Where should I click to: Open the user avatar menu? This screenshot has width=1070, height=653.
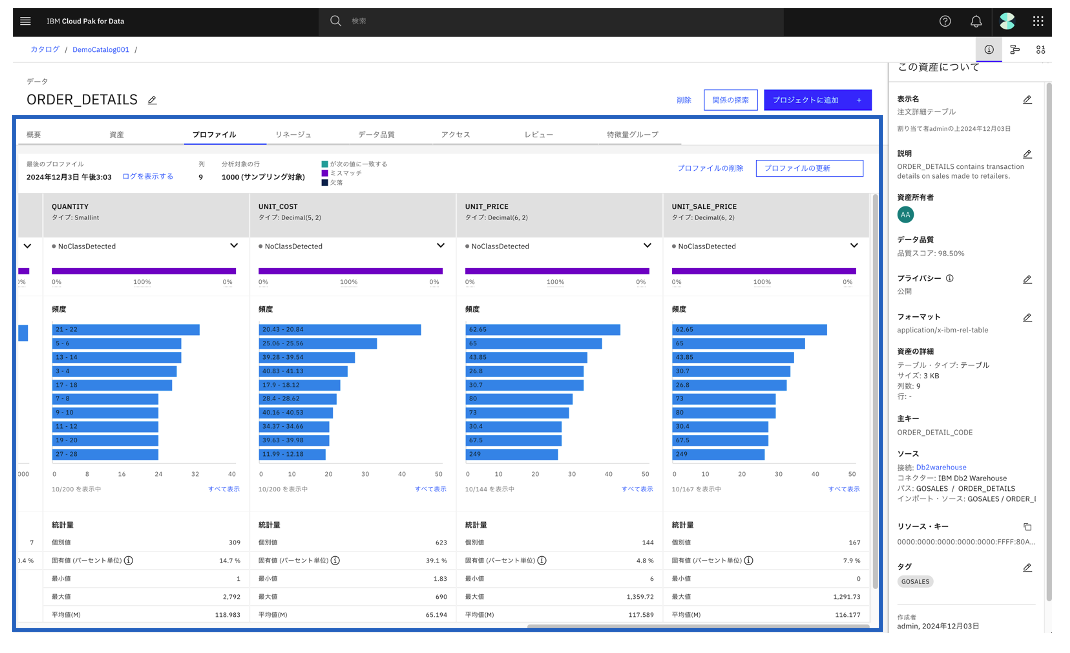(1007, 21)
